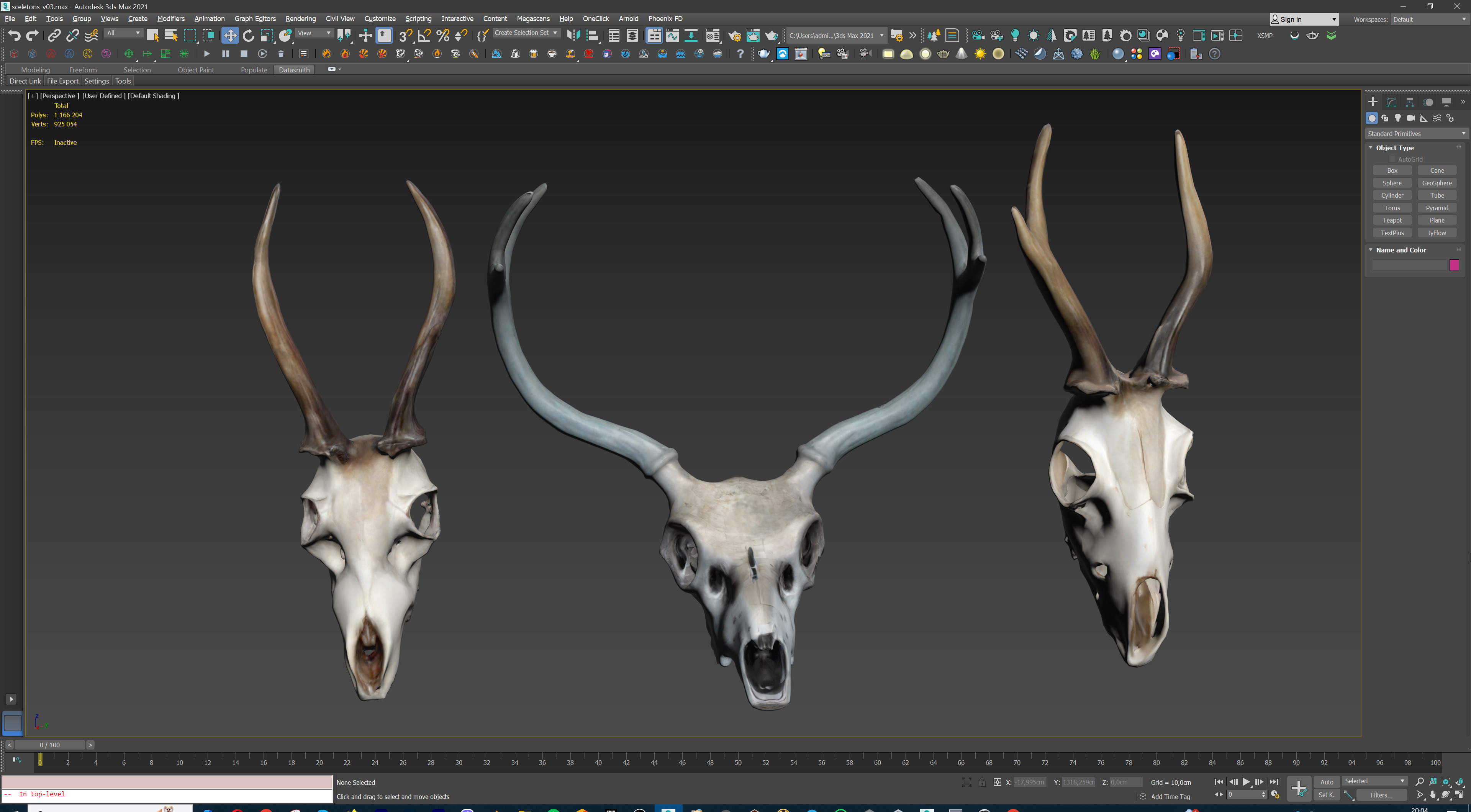1471x812 pixels.
Task: Select the Select and Link tool
Action: 54,35
